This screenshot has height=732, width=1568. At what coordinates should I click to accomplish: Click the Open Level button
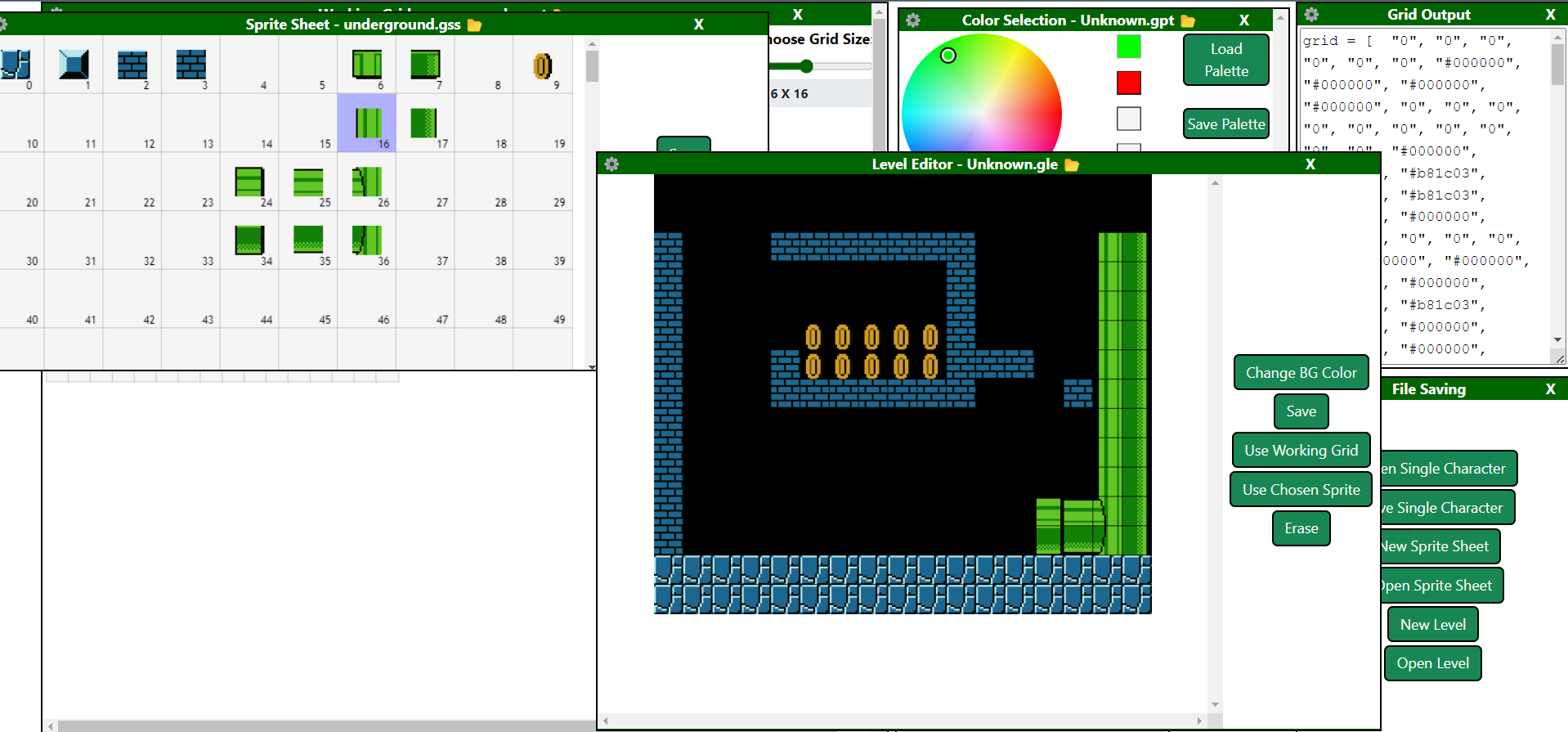[x=1433, y=663]
